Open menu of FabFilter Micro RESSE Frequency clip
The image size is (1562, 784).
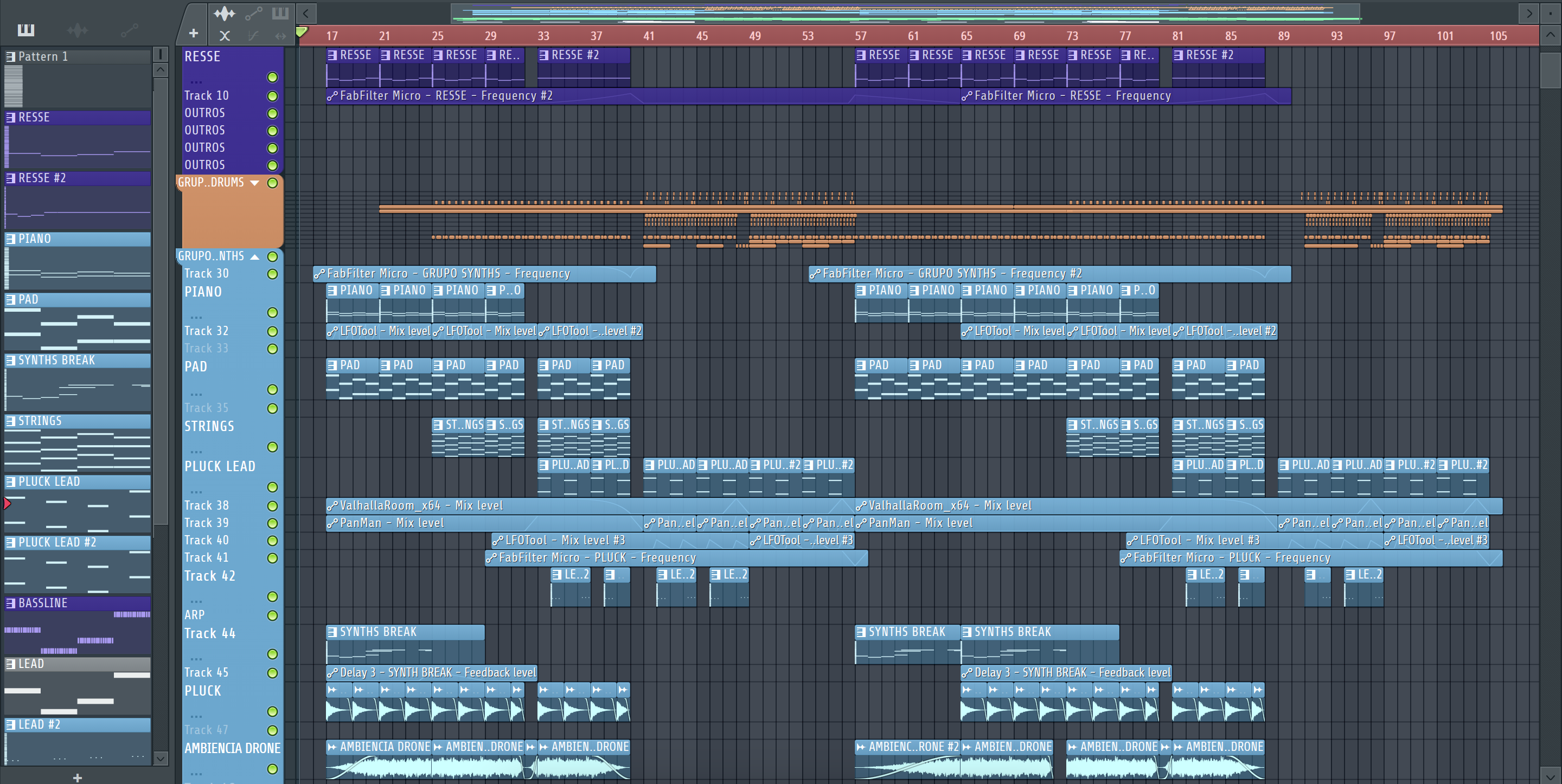pyautogui.click(x=966, y=96)
